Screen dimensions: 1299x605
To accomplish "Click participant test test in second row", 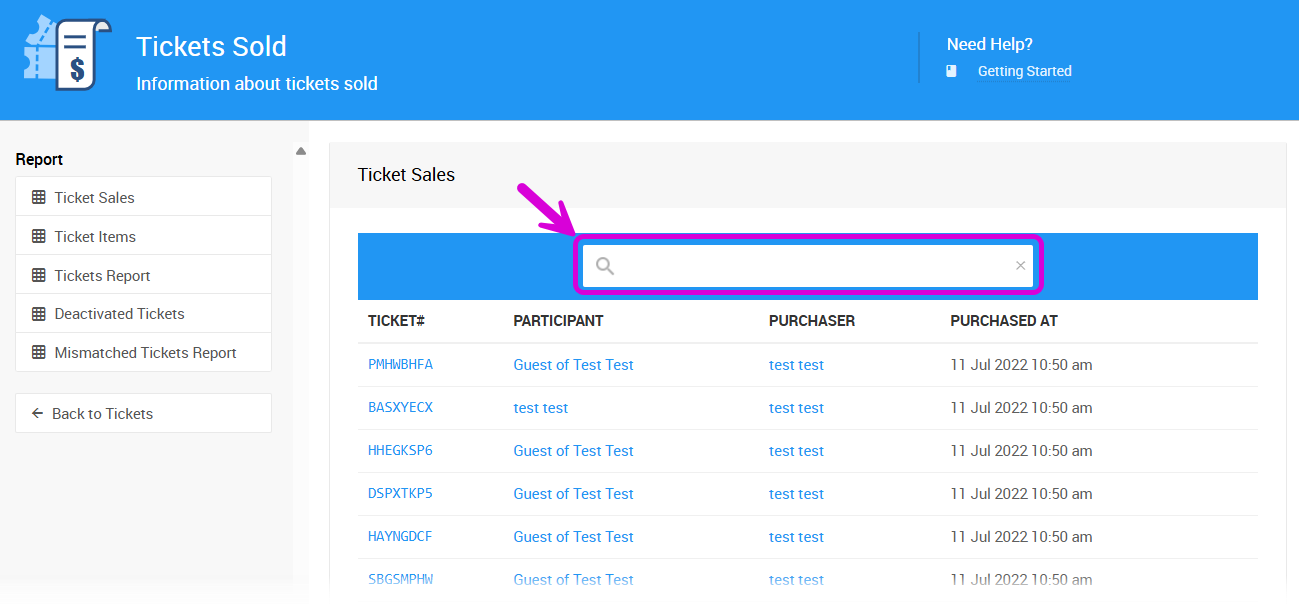I will tap(541, 408).
